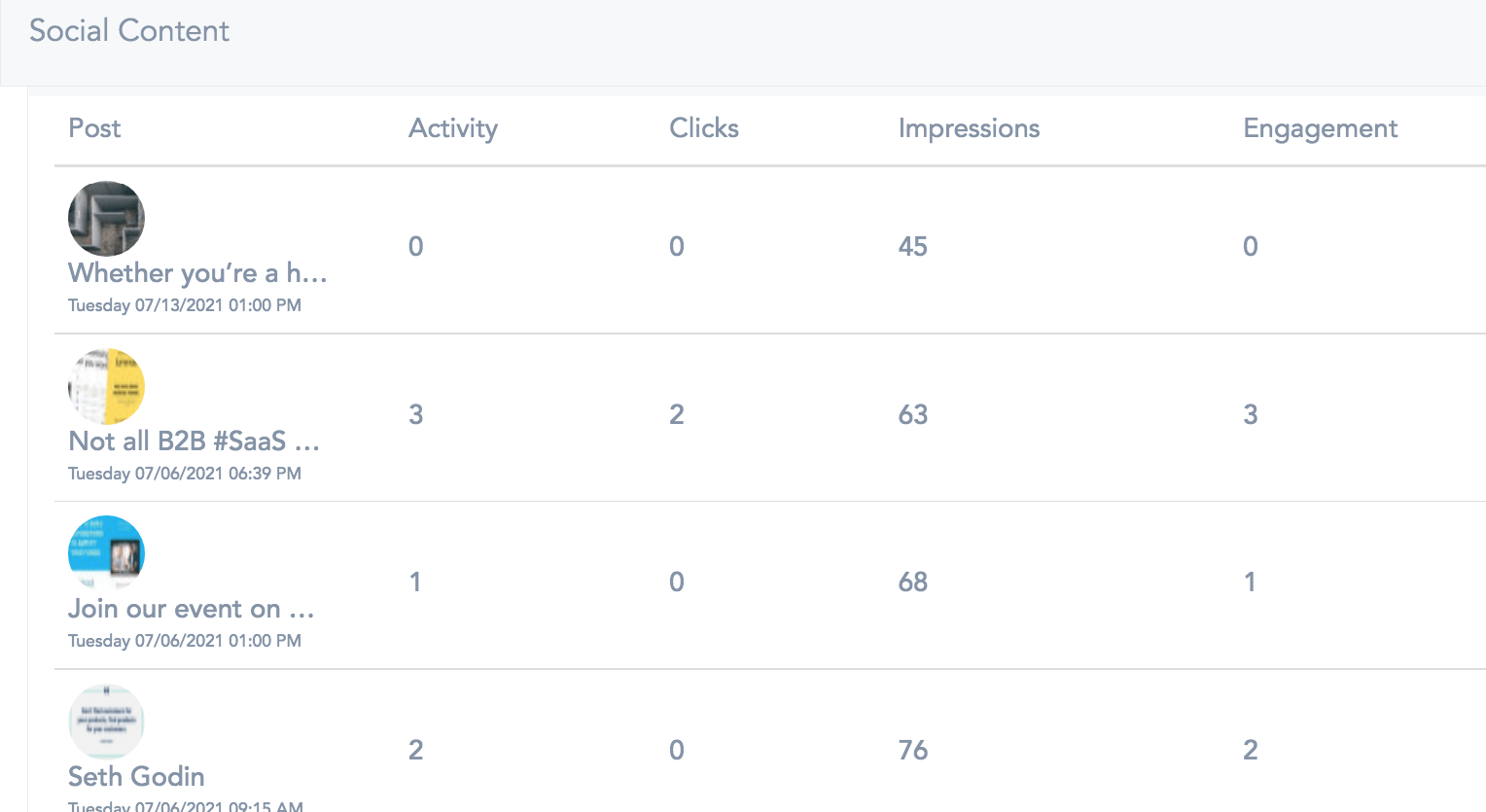Open the 'Not all B2B #SaaS ...' post title
Image resolution: width=1486 pixels, height=812 pixels.
pos(194,441)
